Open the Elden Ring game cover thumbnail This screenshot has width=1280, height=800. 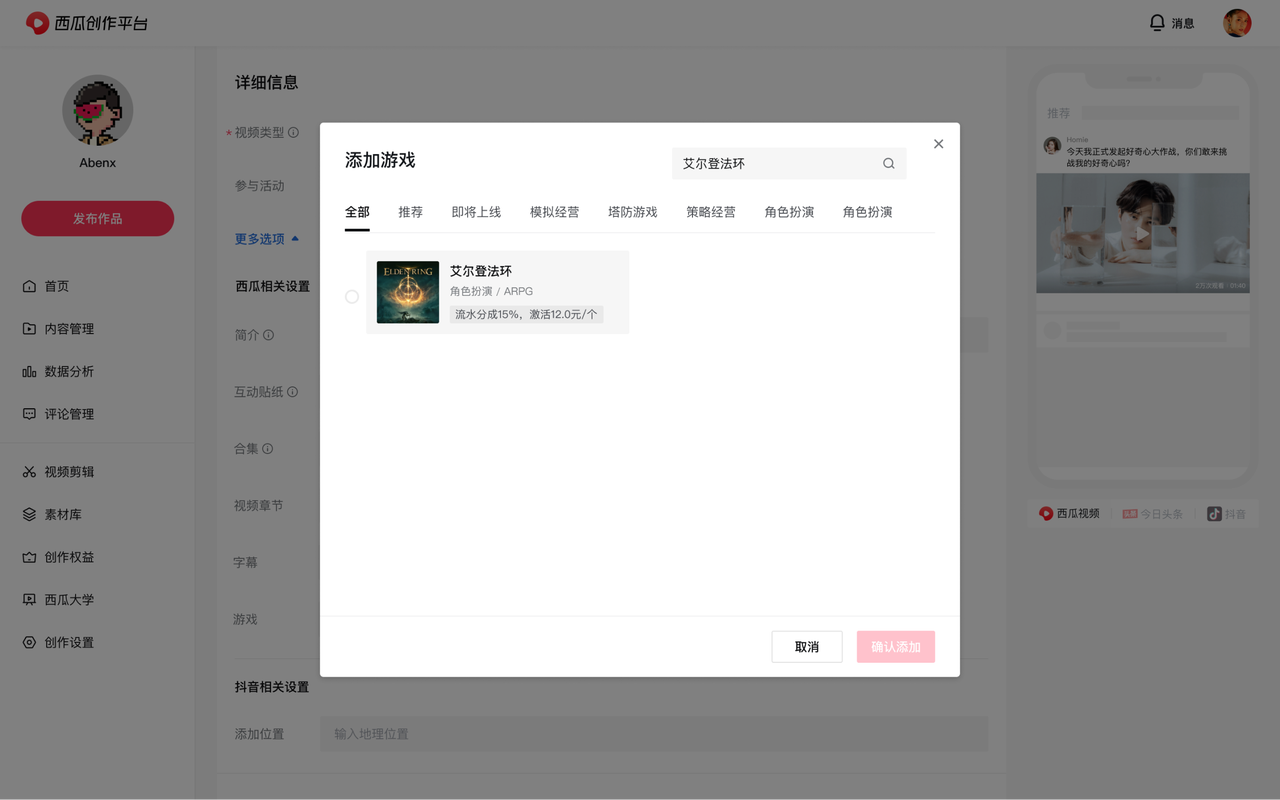(408, 292)
